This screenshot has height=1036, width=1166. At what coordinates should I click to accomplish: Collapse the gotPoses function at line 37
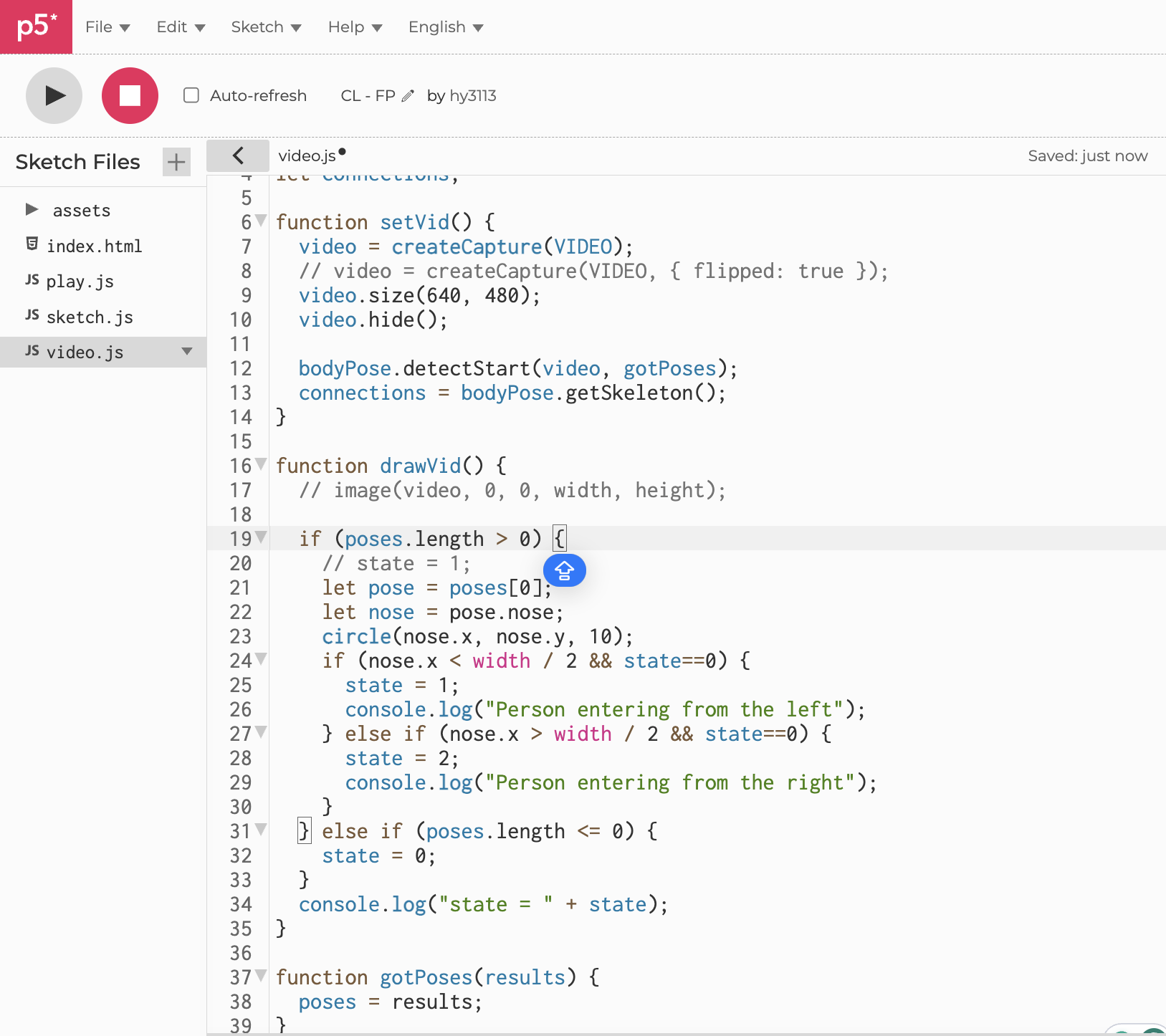tap(262, 975)
